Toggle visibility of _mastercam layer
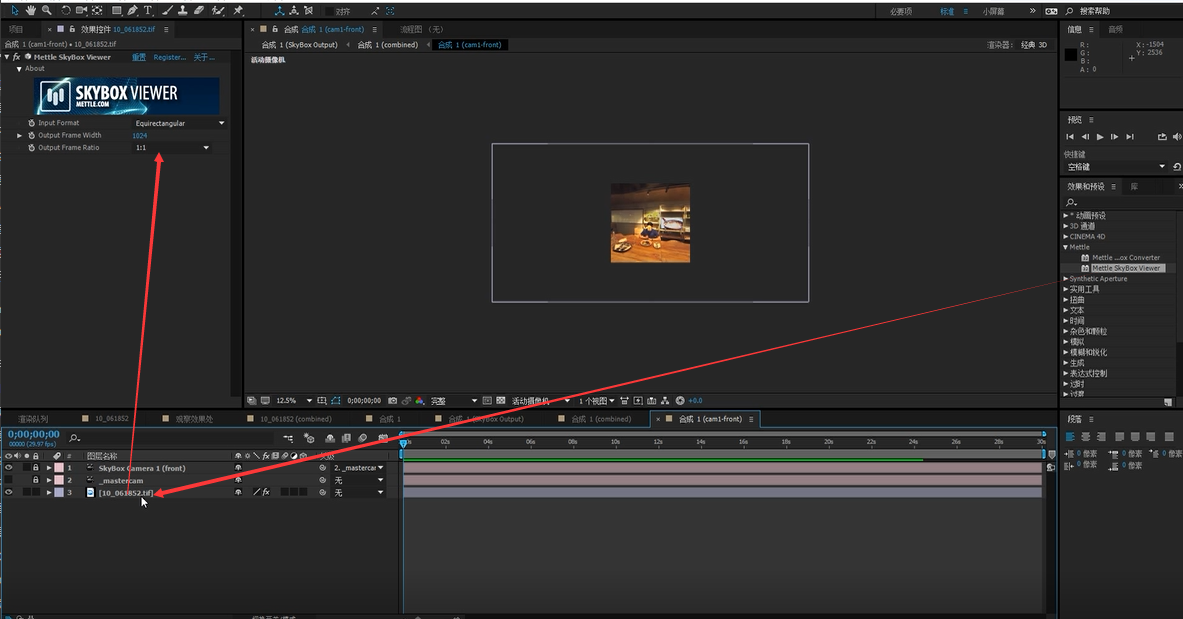This screenshot has height=619, width=1183. click(9, 480)
